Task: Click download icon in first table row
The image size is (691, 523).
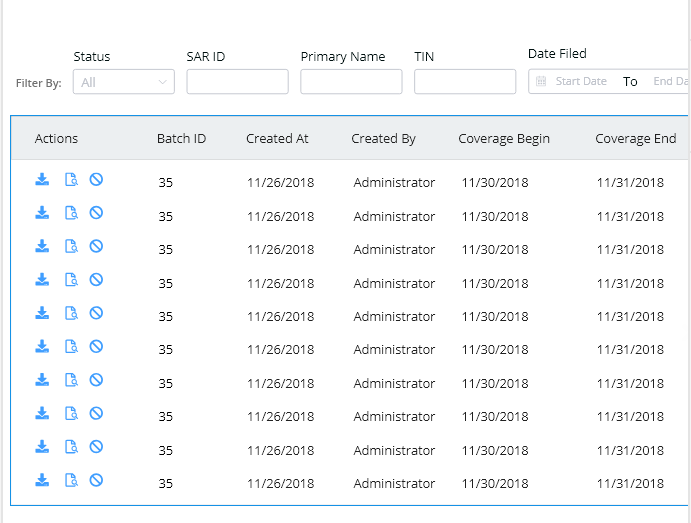Action: 42,180
